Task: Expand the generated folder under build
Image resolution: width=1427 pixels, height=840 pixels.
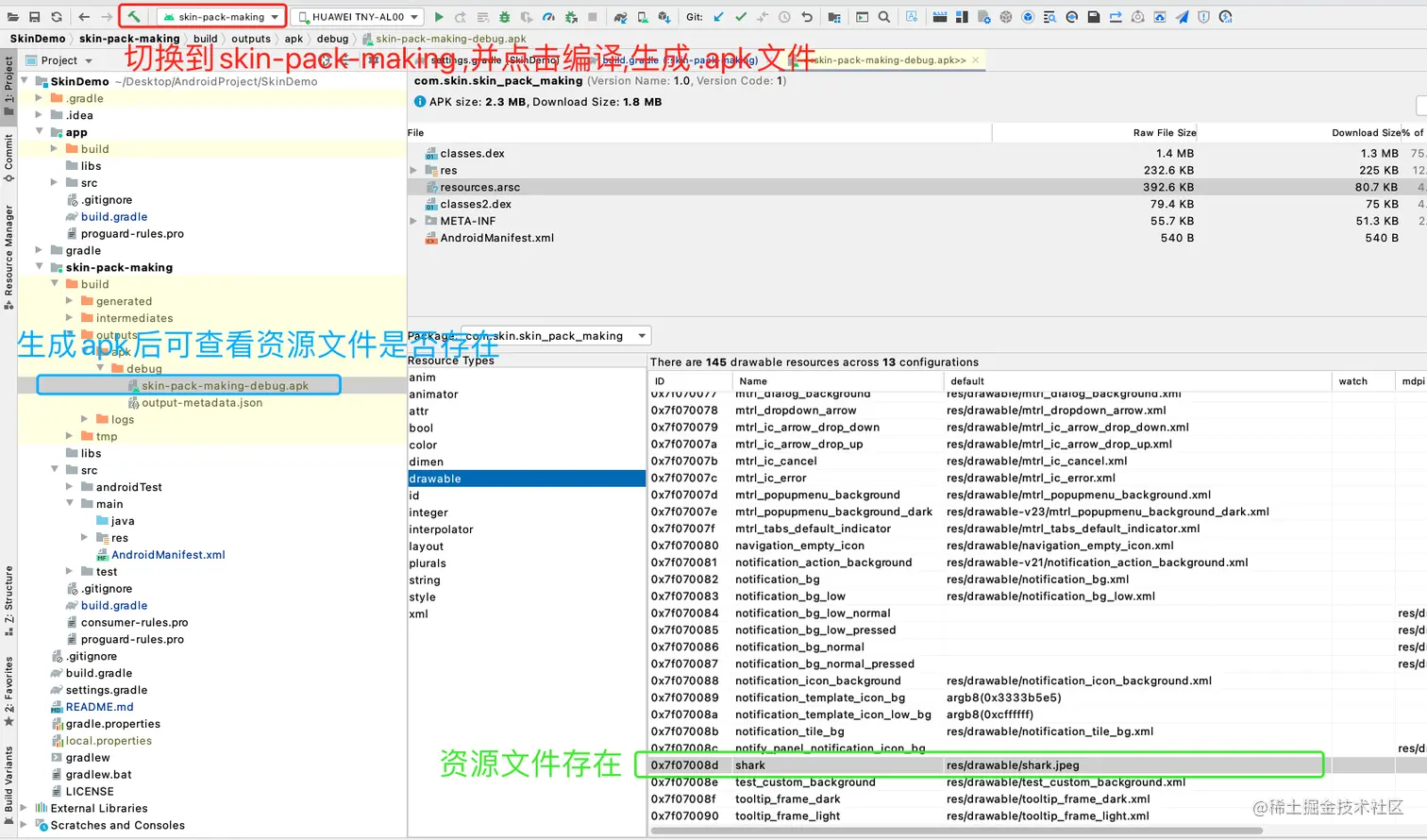Action: pyautogui.click(x=69, y=301)
